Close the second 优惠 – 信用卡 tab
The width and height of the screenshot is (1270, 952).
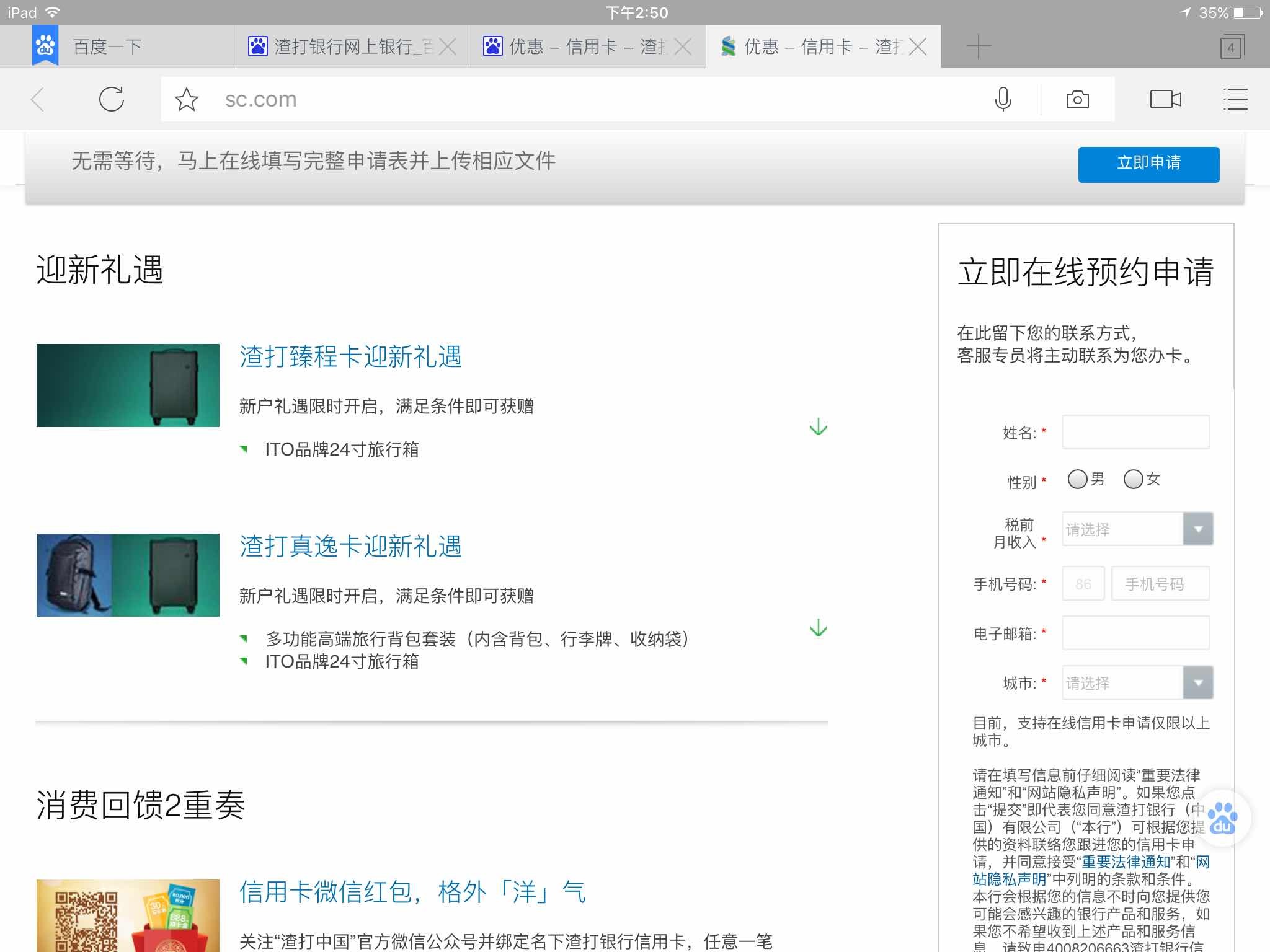coord(683,46)
